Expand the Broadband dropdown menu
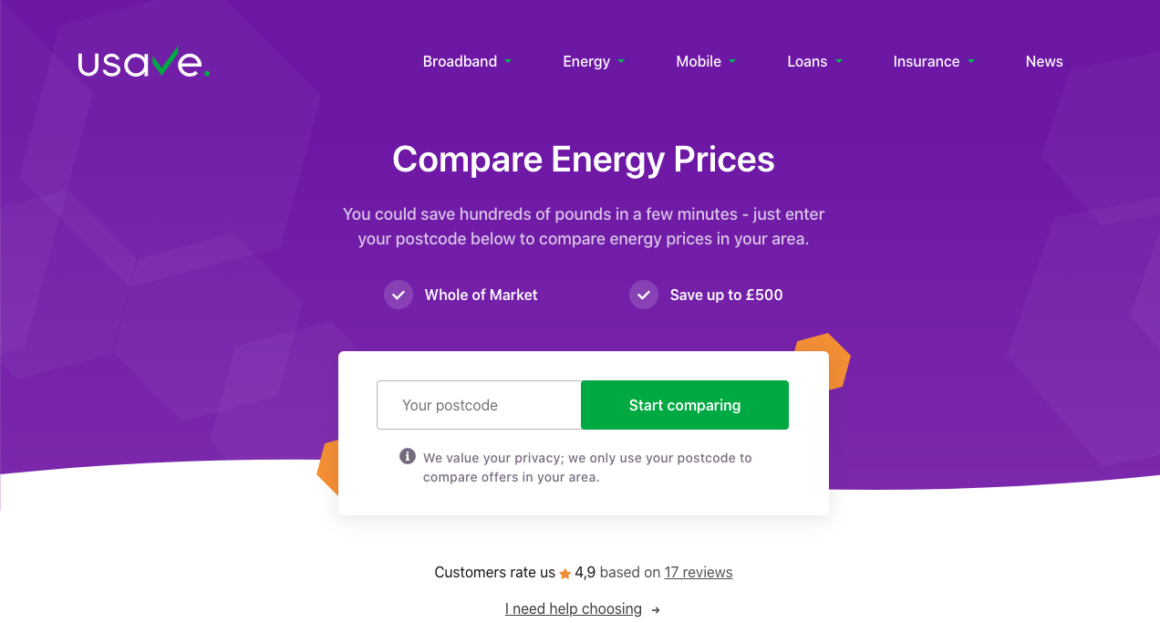This screenshot has height=623, width=1160. coord(466,61)
